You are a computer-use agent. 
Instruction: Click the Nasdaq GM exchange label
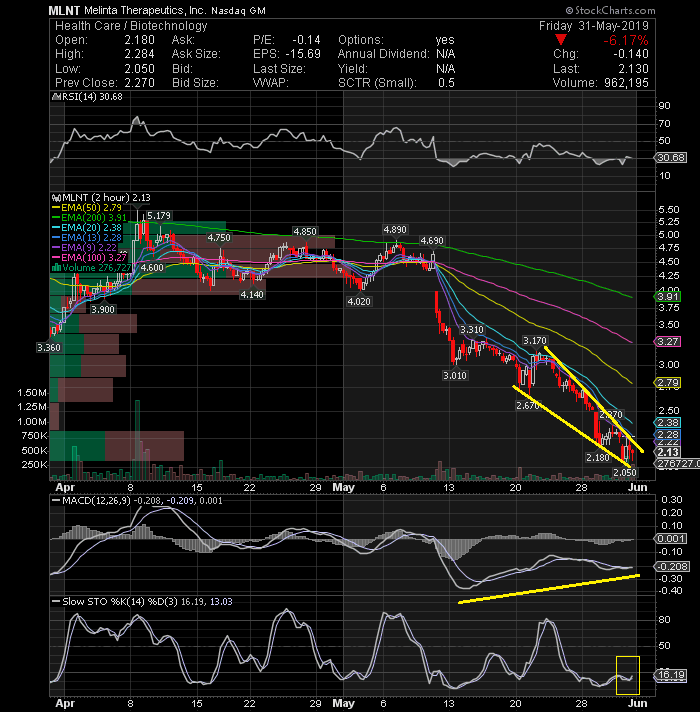pos(238,10)
